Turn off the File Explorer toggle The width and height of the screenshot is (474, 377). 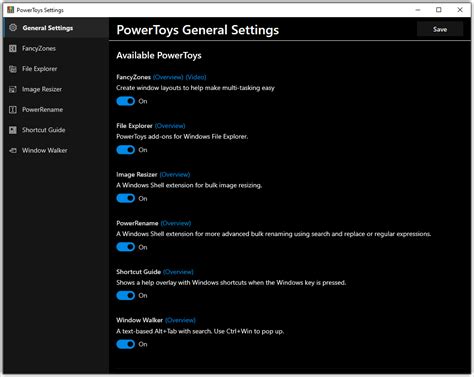(x=126, y=150)
